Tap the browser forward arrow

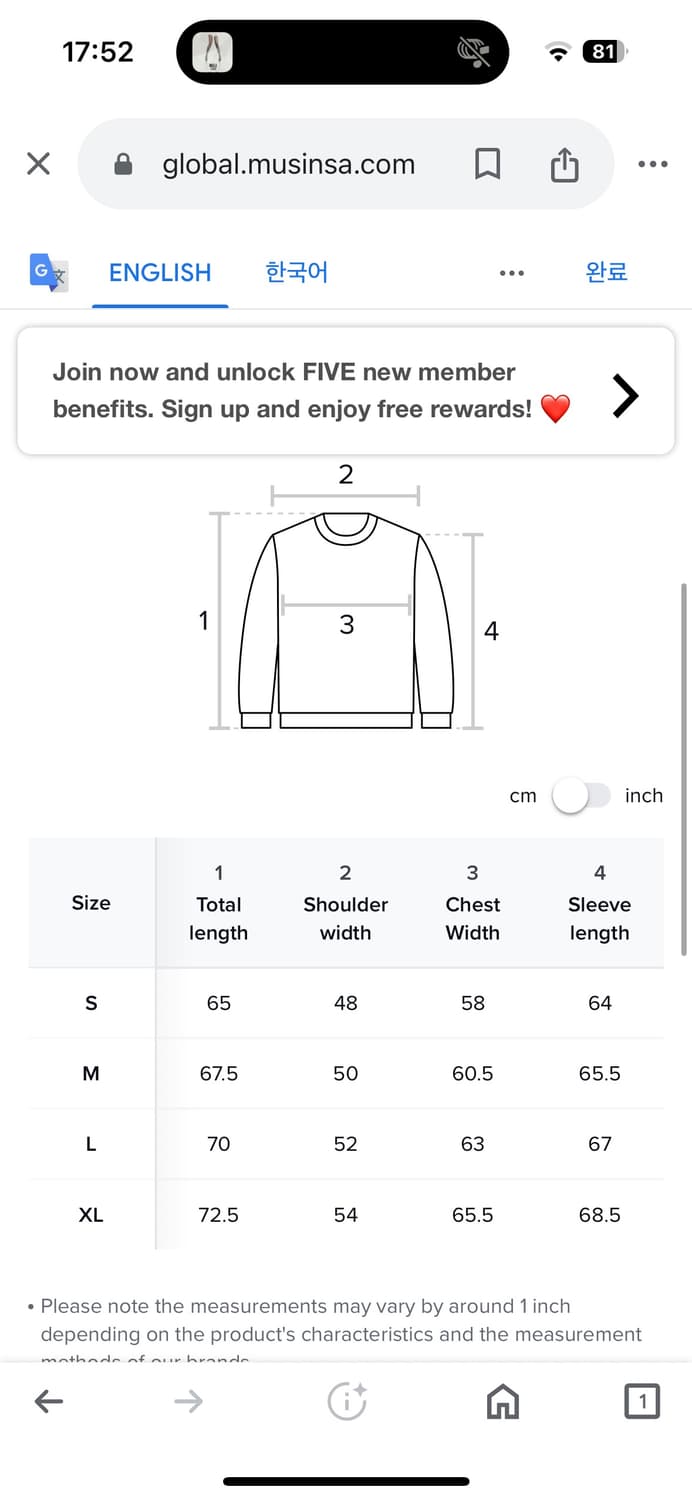[188, 1402]
